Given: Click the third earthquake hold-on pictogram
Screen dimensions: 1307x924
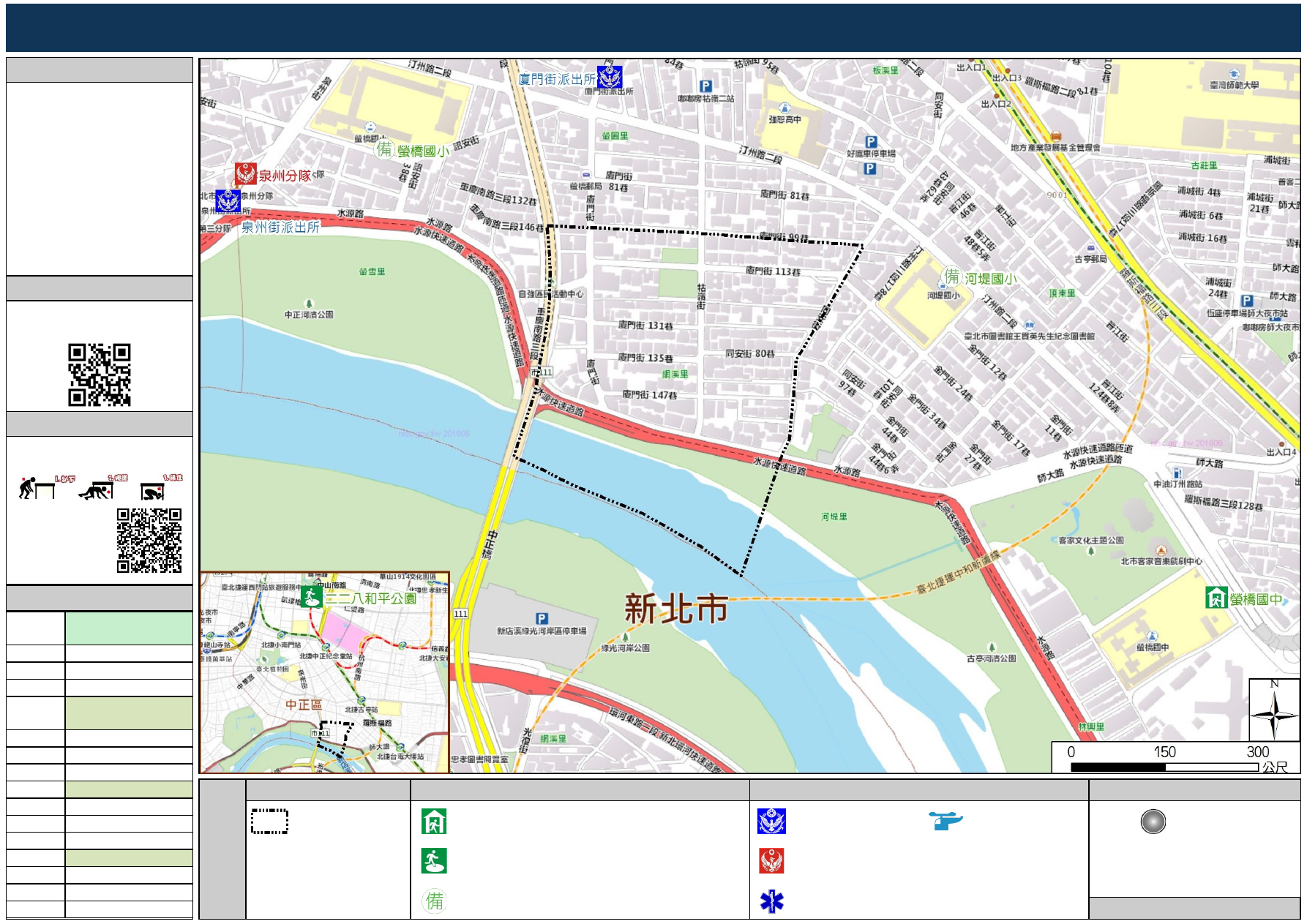Looking at the screenshot, I should point(154,491).
